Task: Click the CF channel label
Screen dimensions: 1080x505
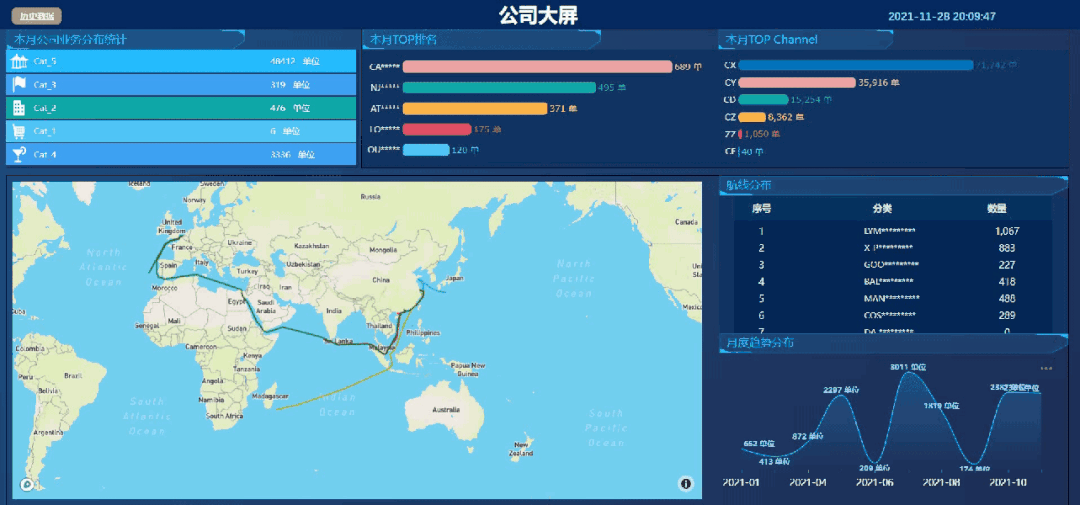Action: click(x=729, y=151)
